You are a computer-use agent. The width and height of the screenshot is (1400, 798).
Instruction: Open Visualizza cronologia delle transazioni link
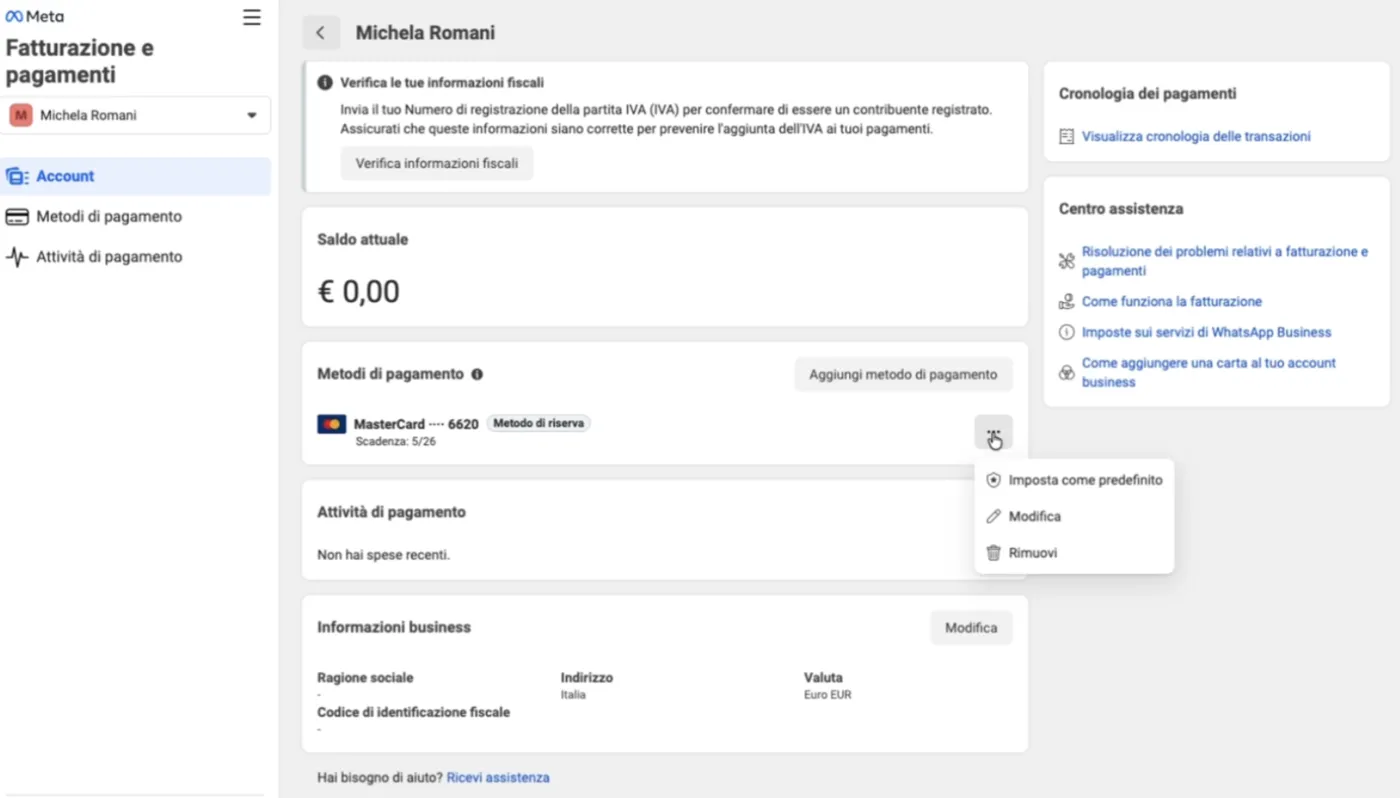point(1196,136)
